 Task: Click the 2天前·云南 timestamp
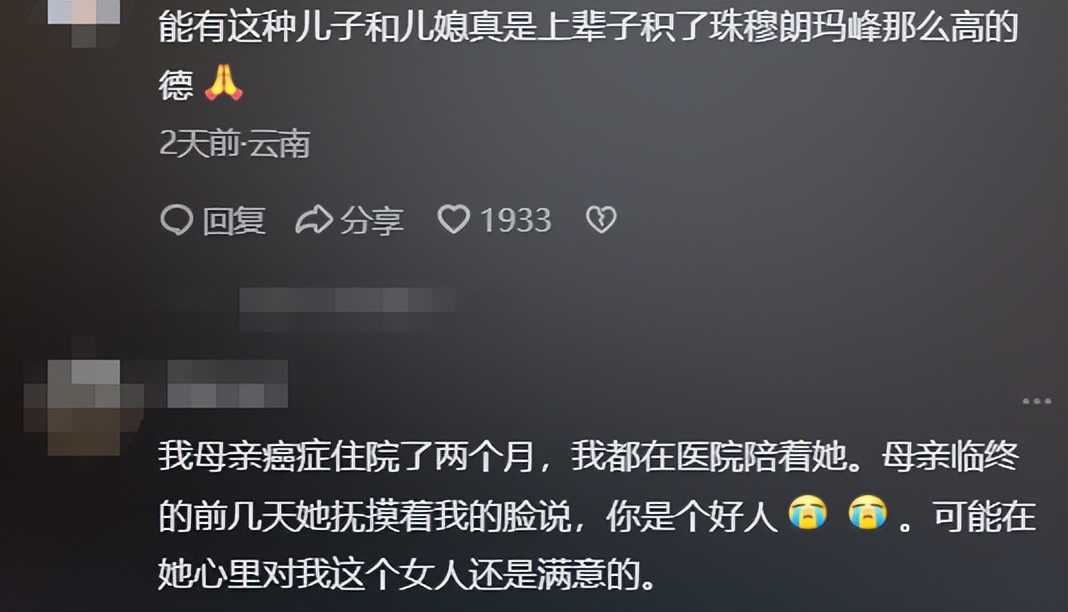click(x=235, y=144)
